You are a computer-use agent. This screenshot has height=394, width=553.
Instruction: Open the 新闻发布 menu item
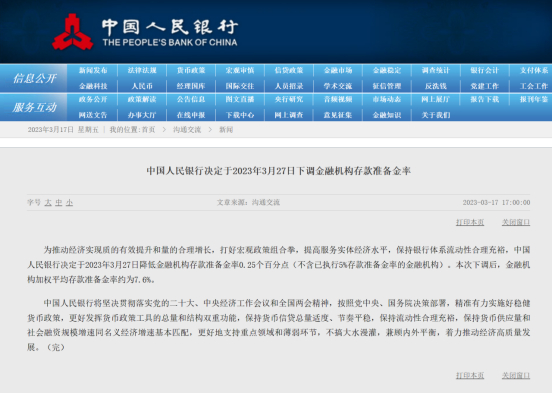click(x=93, y=71)
